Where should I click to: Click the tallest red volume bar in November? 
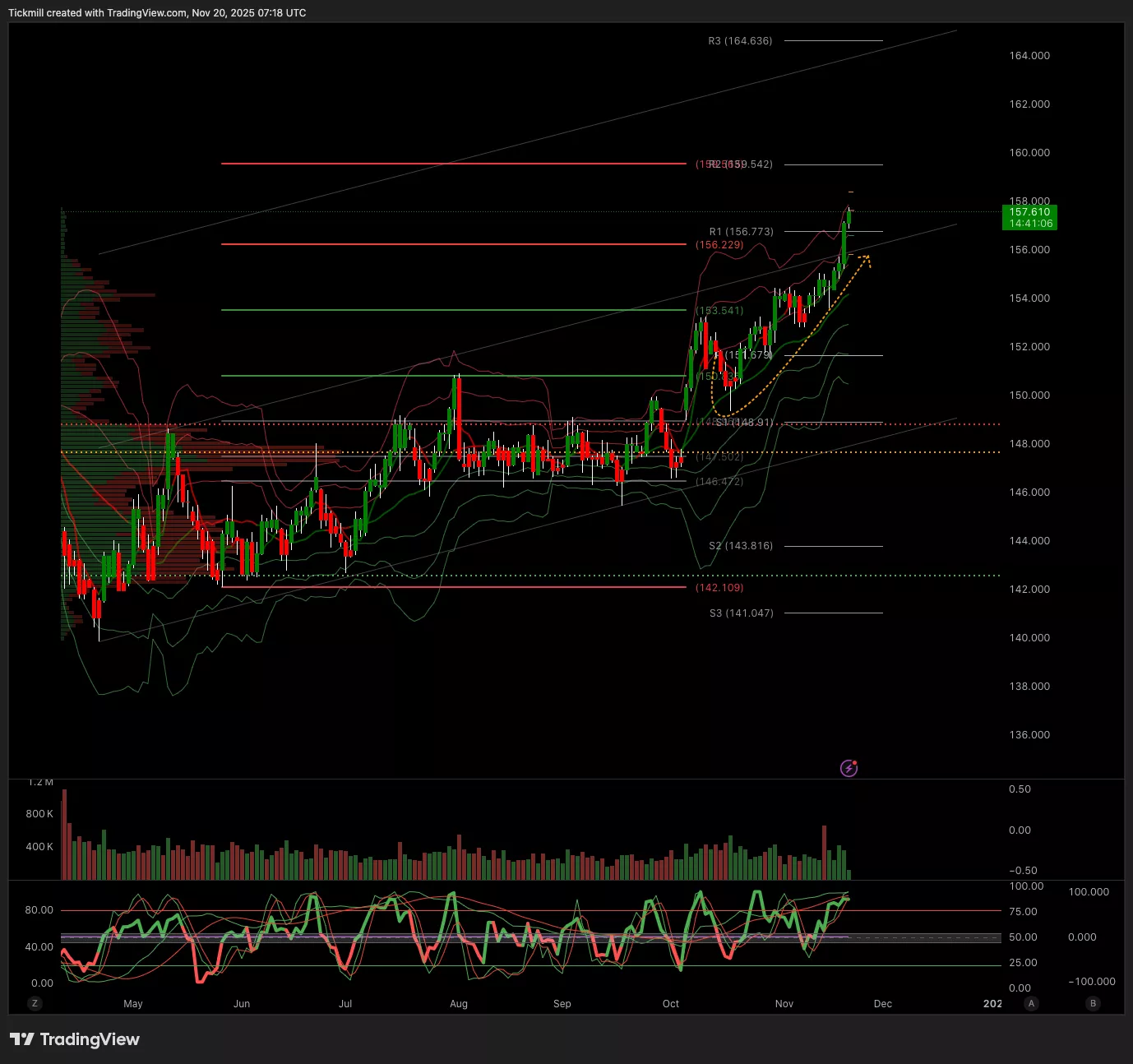tap(824, 853)
